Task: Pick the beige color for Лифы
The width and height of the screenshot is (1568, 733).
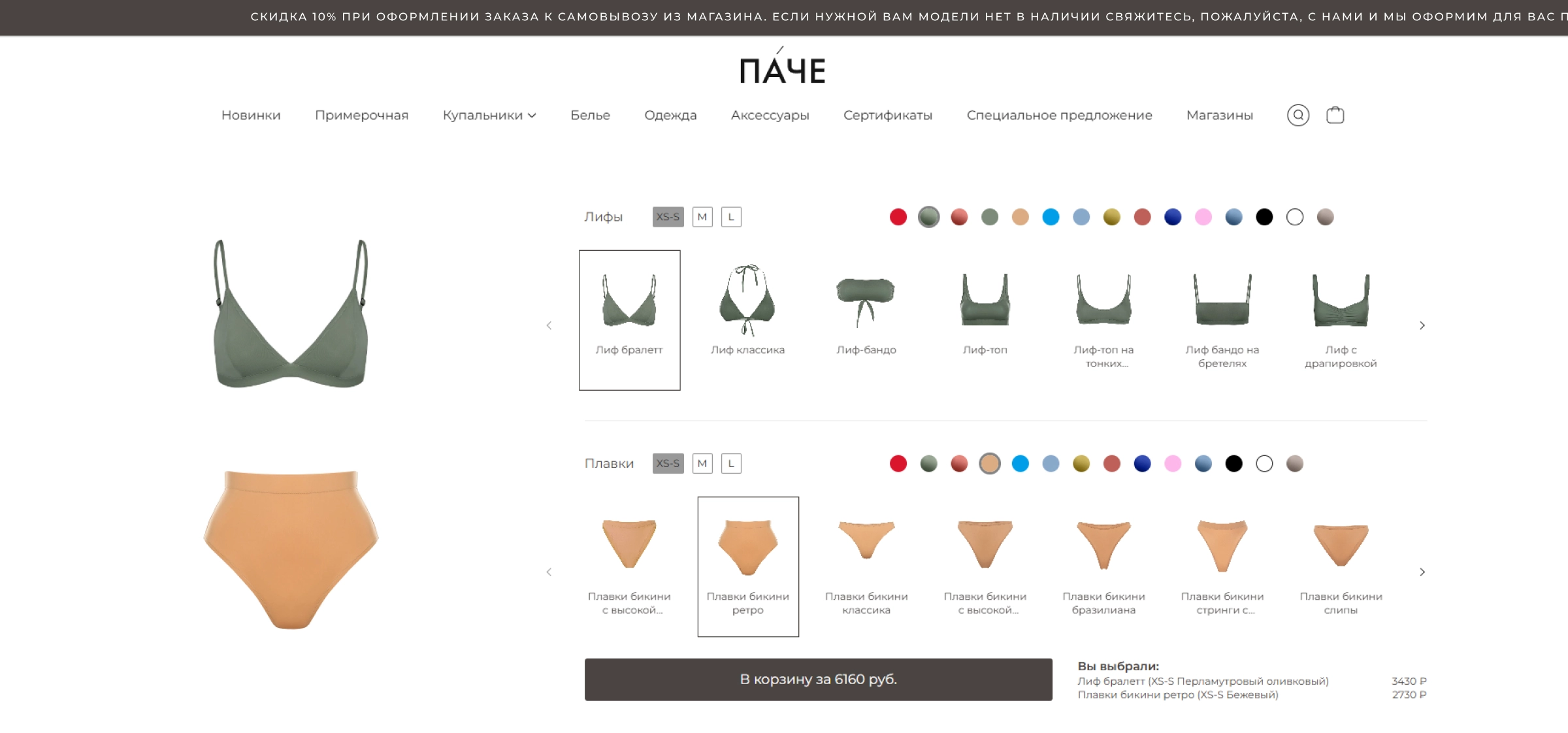Action: 1021,217
